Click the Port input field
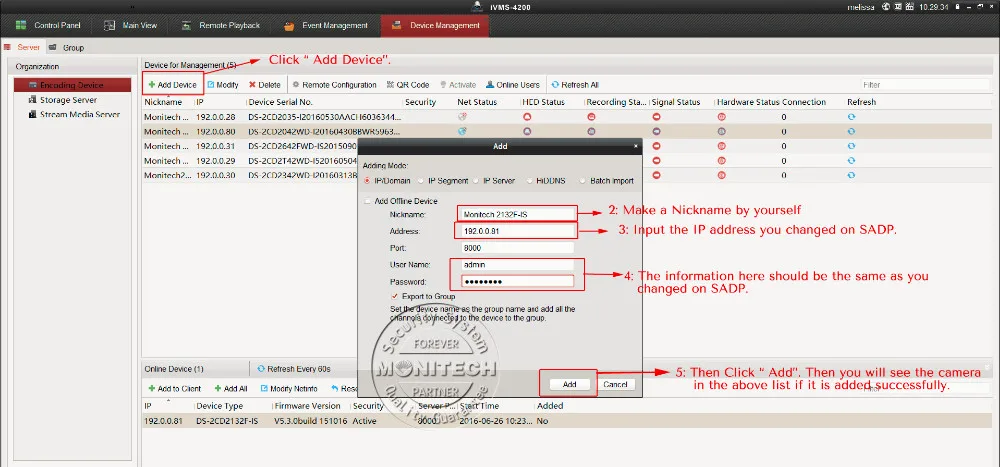1000x467 pixels. (x=517, y=248)
